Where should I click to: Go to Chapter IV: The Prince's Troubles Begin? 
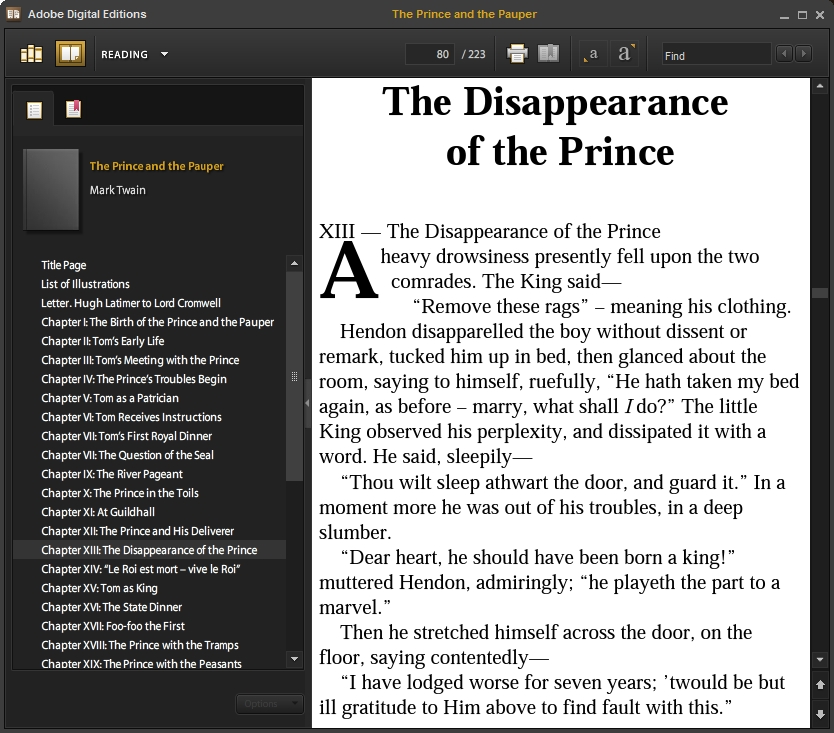[134, 379]
